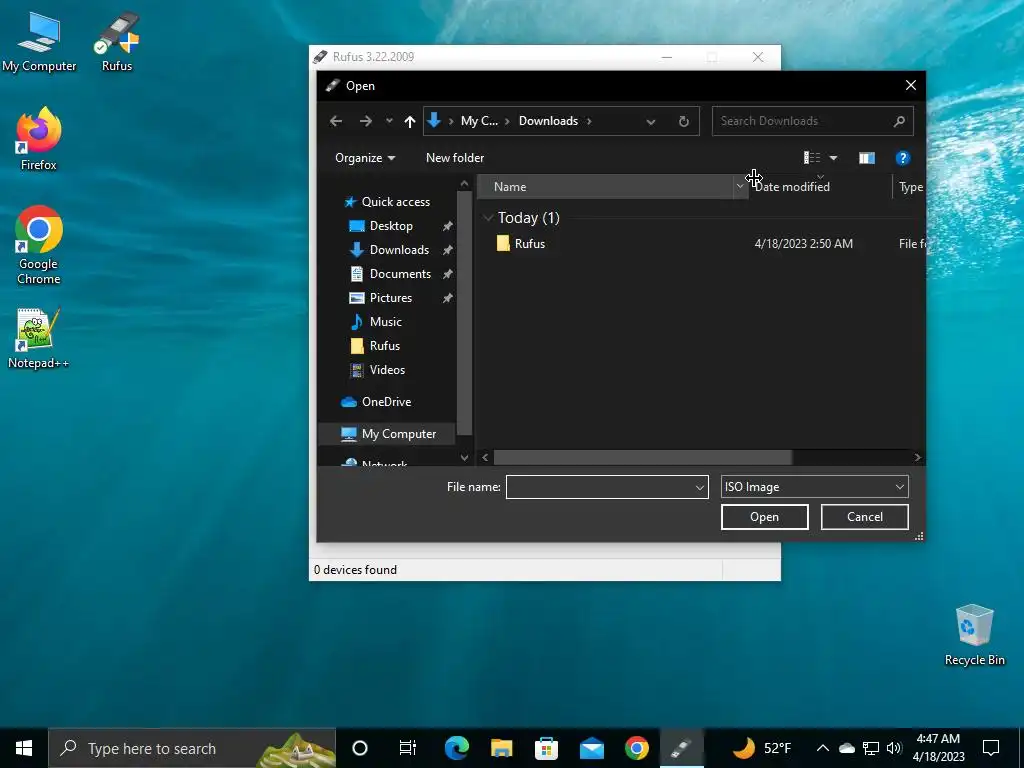Close the Open dialog
Viewport: 1024px width, 768px height.
click(910, 86)
